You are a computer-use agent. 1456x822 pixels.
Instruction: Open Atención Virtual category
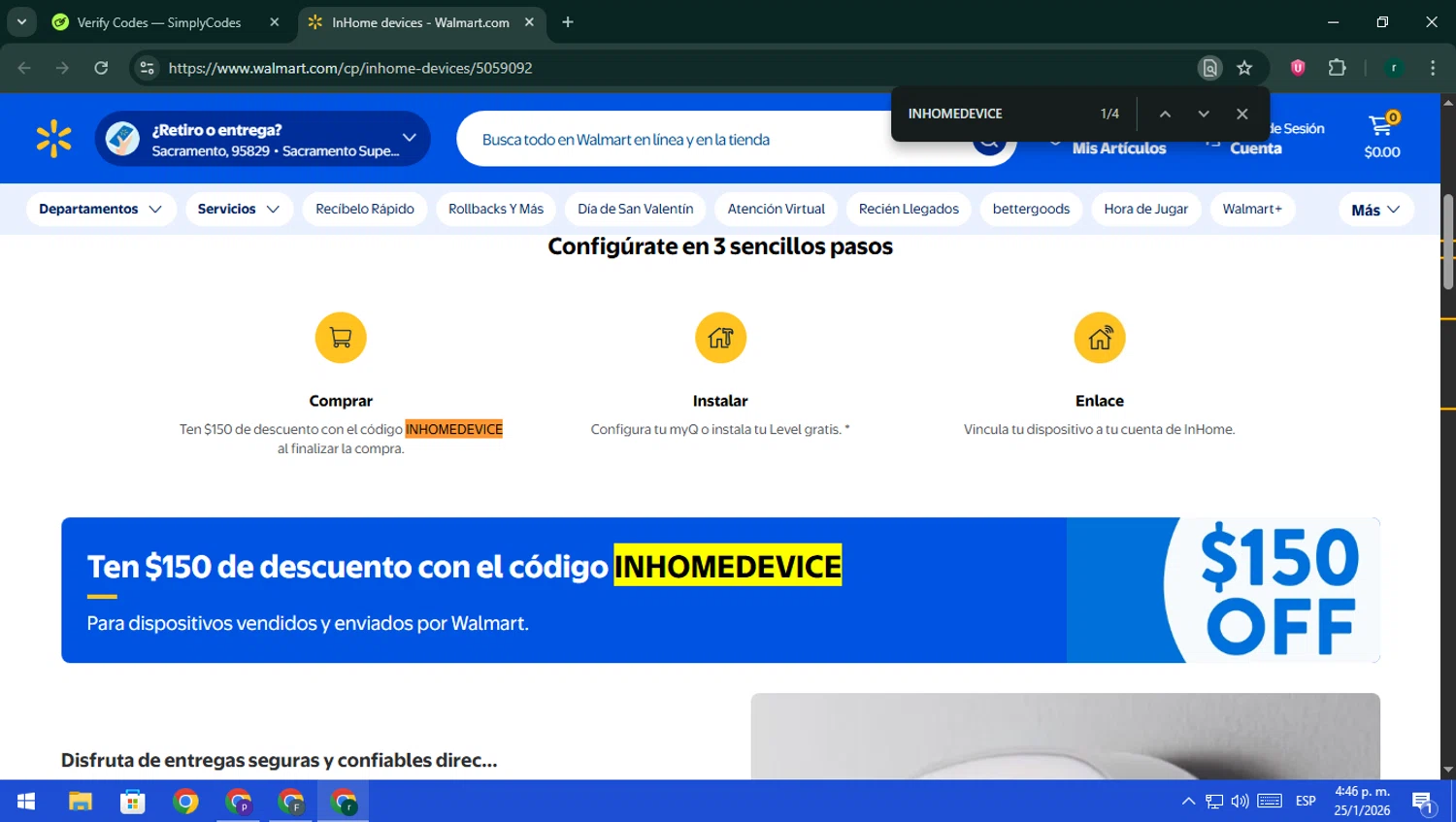pos(777,209)
